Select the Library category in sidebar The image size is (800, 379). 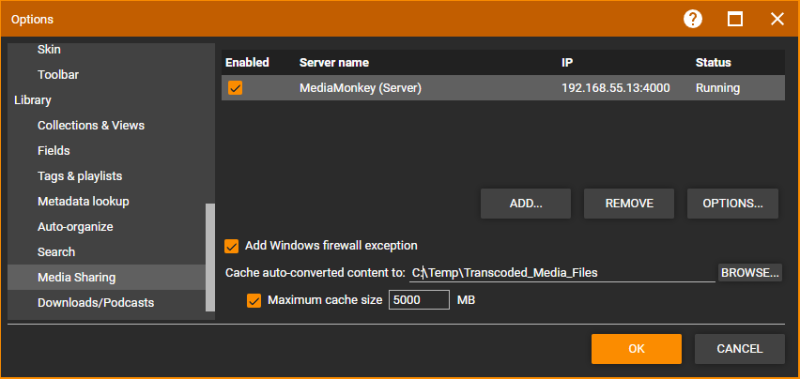click(x=33, y=100)
